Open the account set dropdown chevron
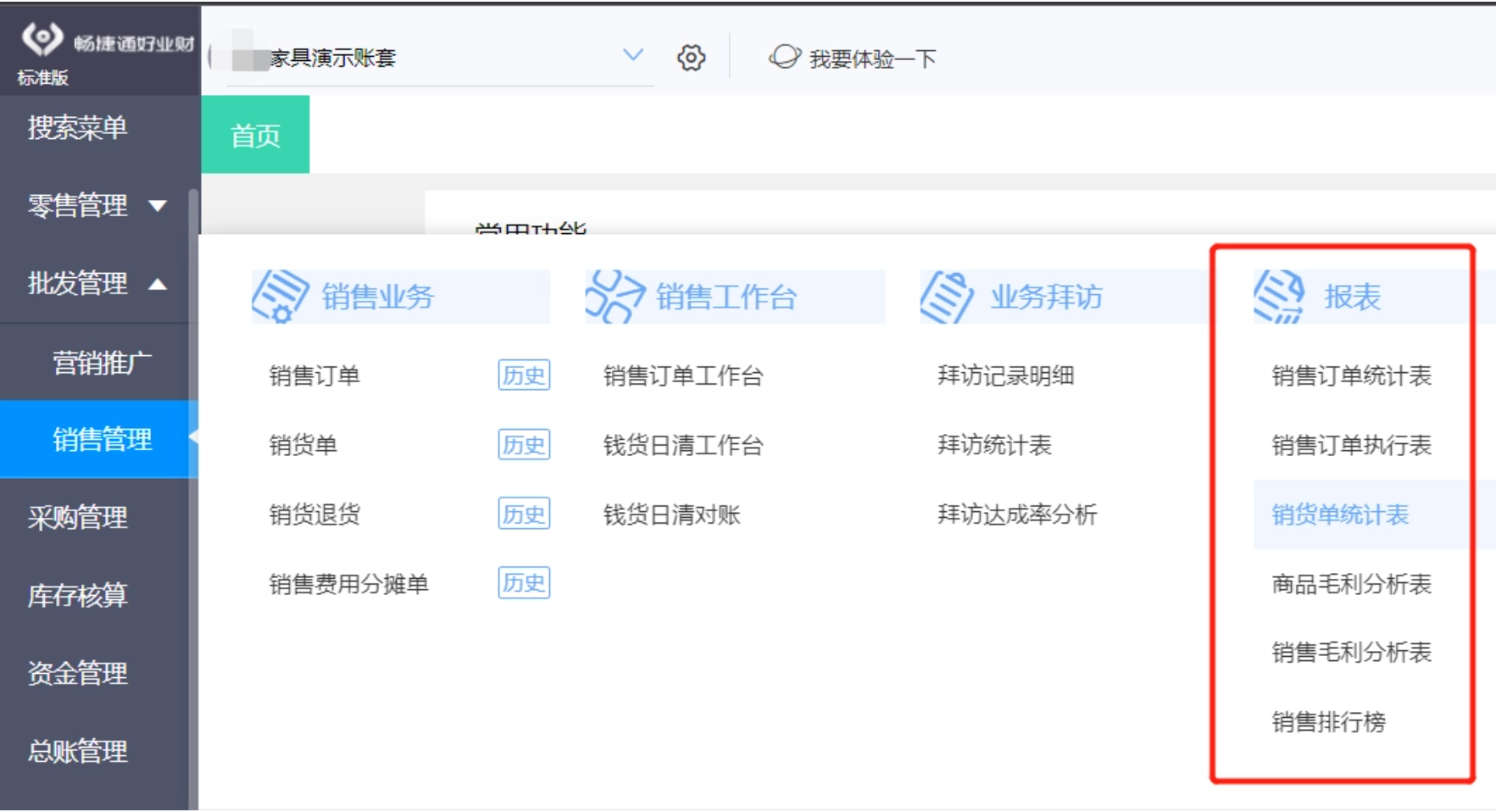 coord(632,55)
